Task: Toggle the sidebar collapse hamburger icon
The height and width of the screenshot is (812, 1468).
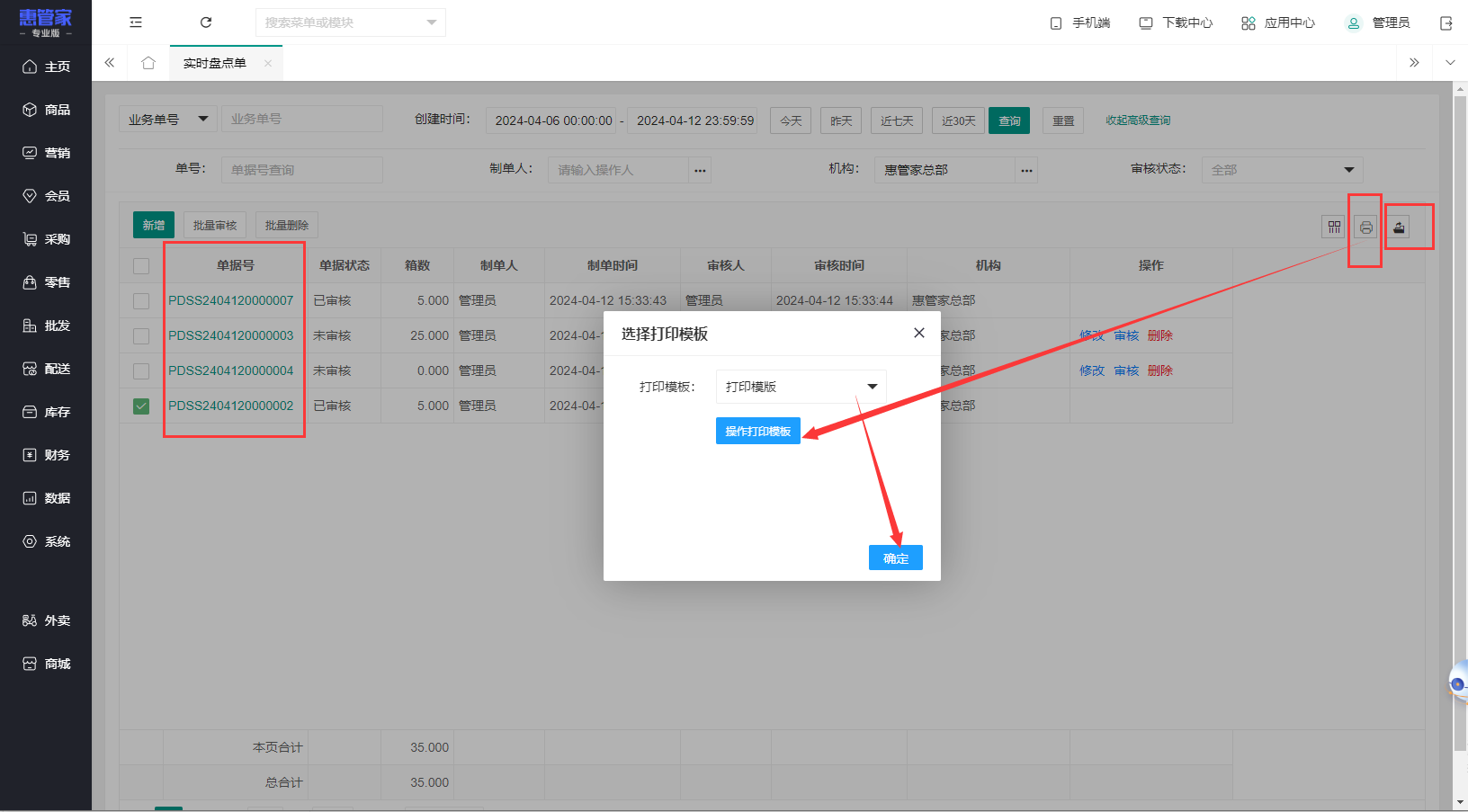Action: (x=136, y=22)
